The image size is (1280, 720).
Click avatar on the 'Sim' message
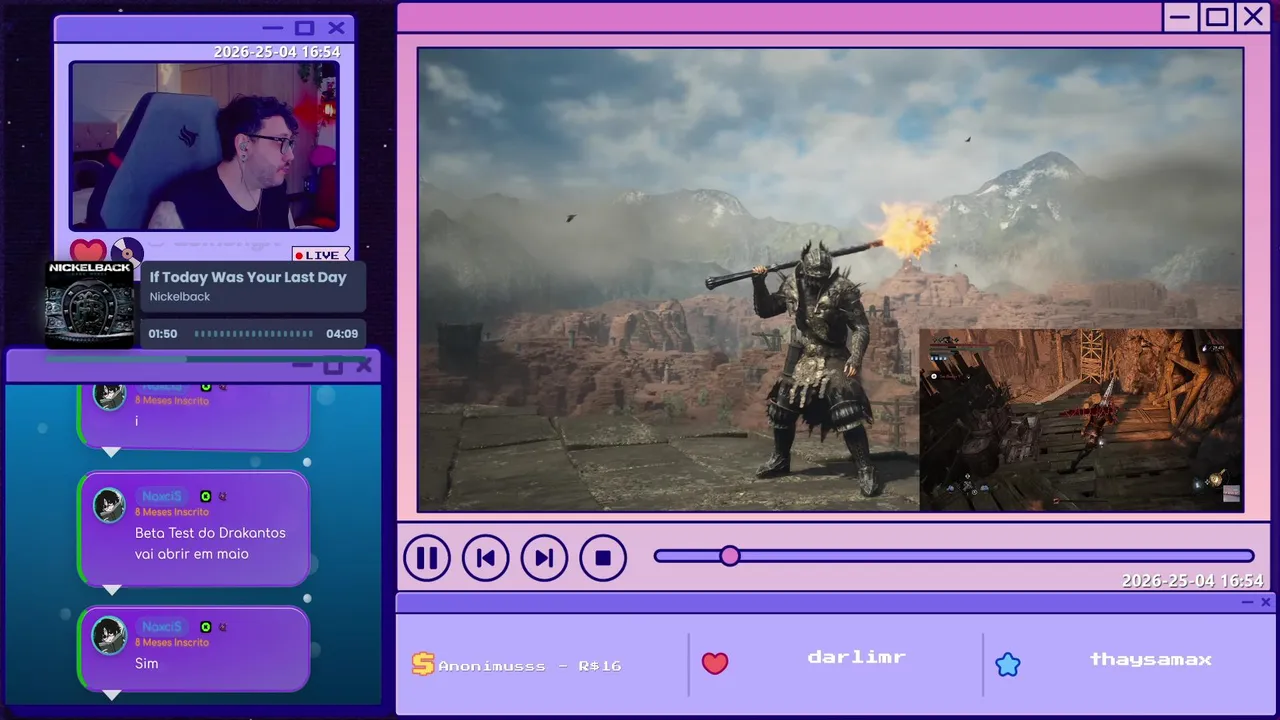[x=109, y=635]
